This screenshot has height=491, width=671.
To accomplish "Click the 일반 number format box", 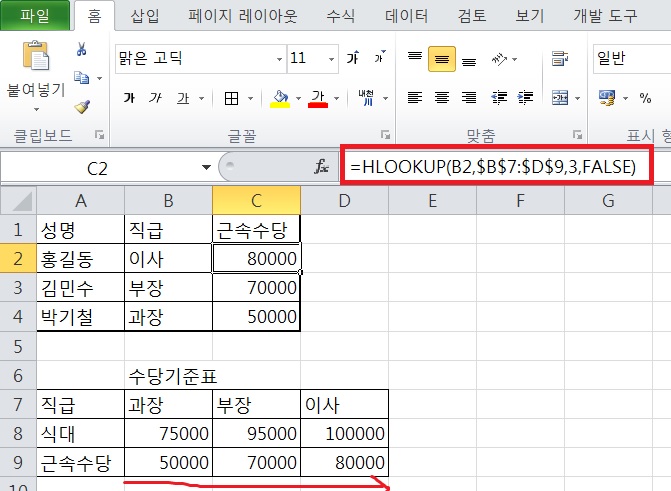I will [632, 59].
